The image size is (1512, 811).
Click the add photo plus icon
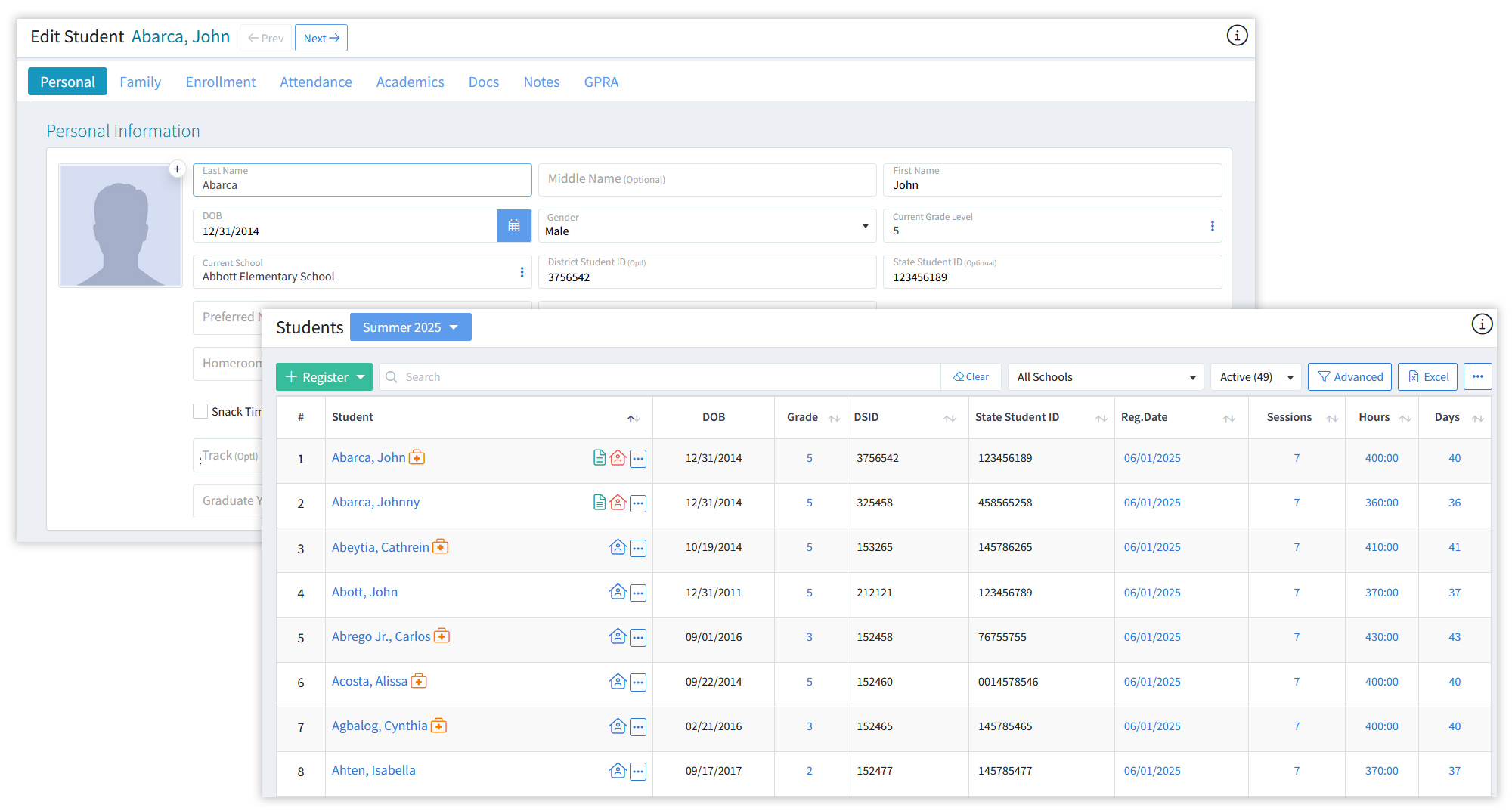[x=177, y=169]
